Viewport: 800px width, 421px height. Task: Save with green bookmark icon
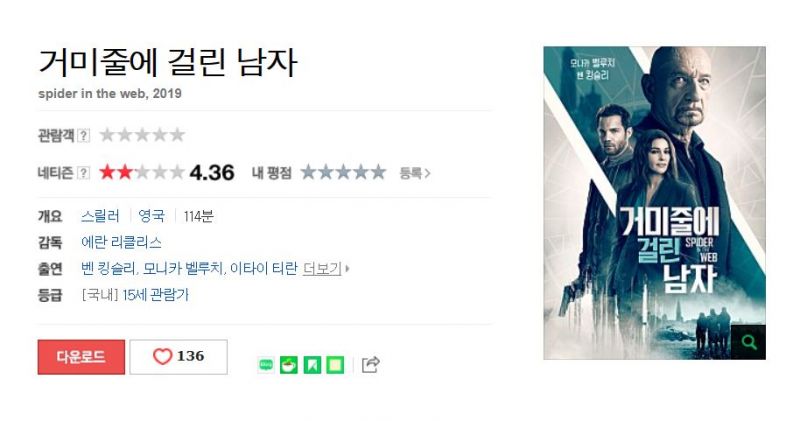coord(312,365)
